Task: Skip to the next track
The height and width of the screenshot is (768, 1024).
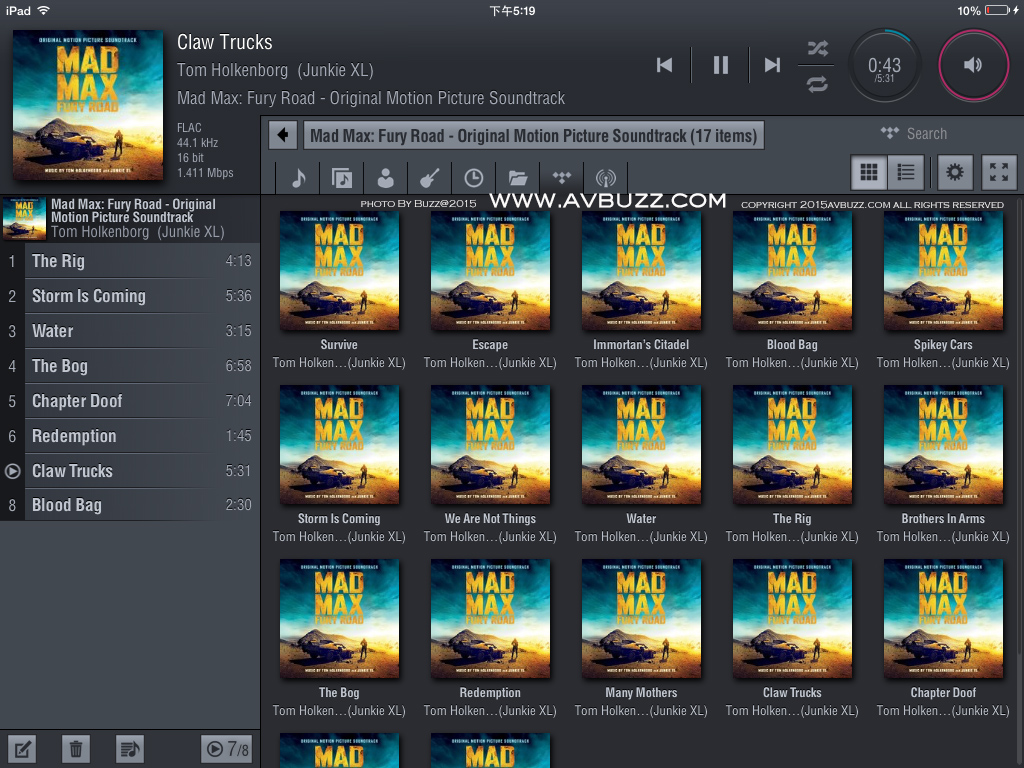Action: point(773,65)
